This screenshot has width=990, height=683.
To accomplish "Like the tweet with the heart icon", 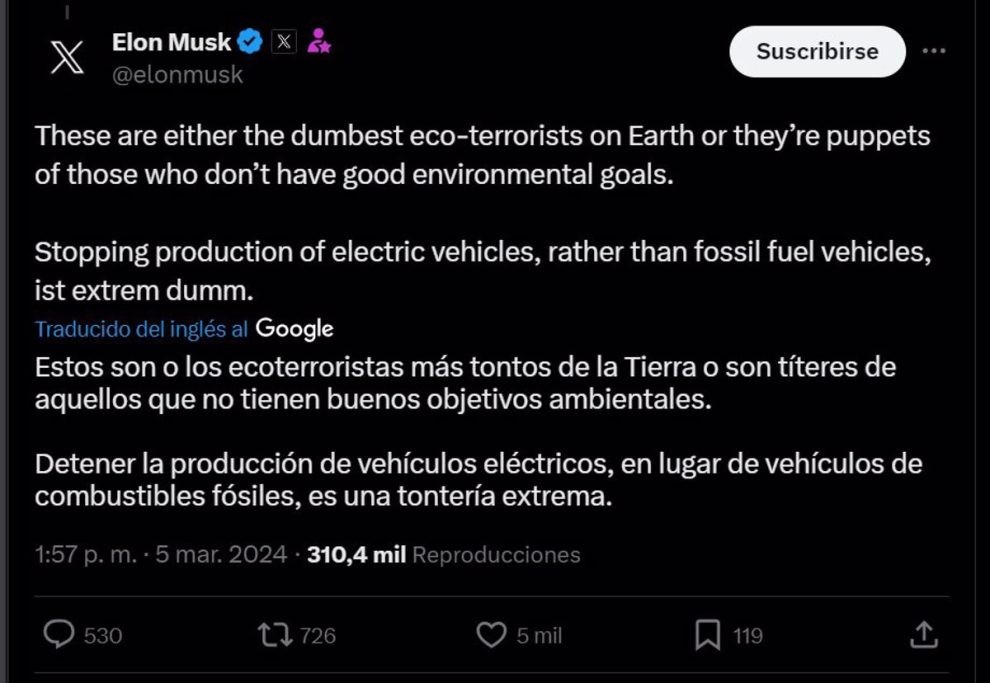I will (489, 635).
